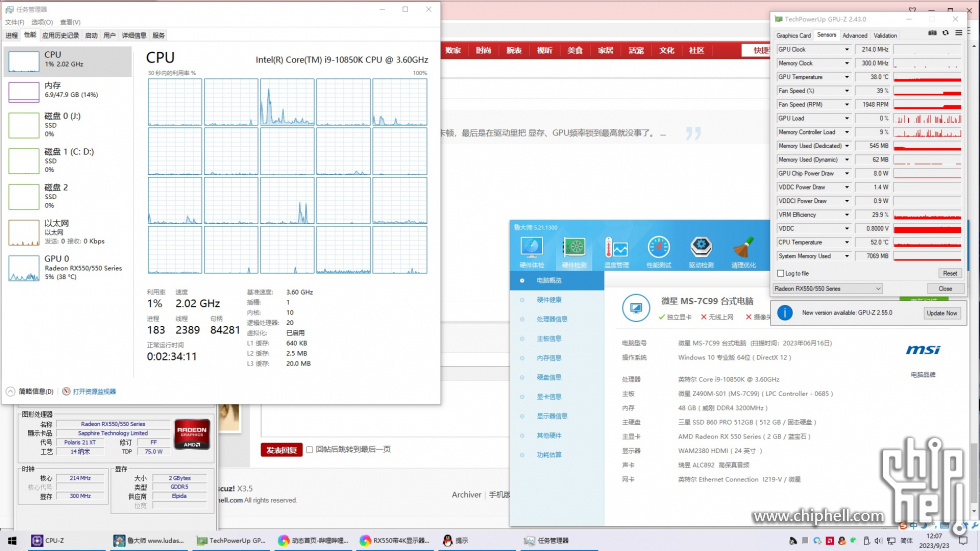This screenshot has height=551, width=980.
Task: Click VDDC red sensor graph in GPU-Z
Action: coord(928,229)
